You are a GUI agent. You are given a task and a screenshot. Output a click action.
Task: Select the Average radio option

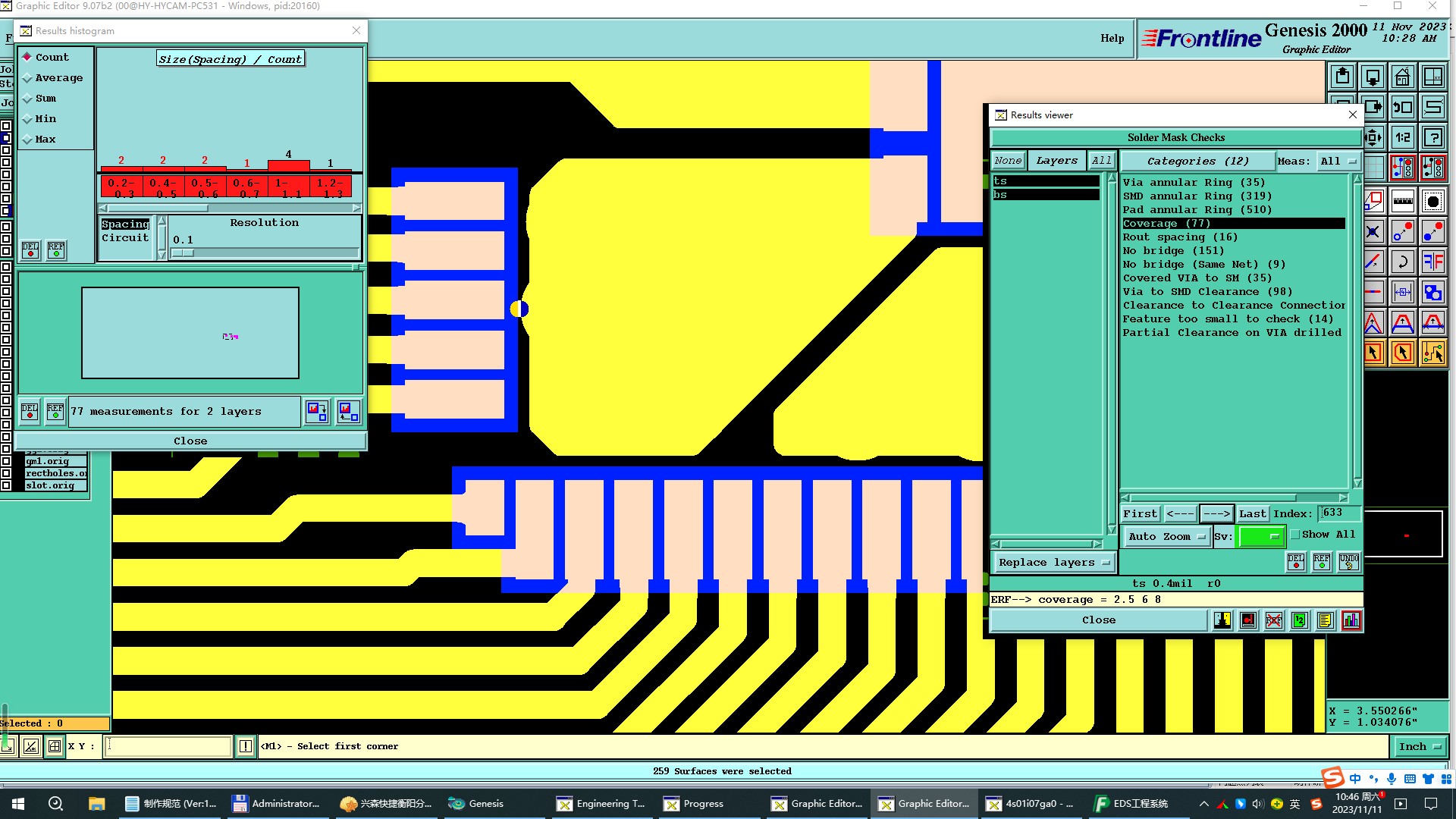(52, 78)
